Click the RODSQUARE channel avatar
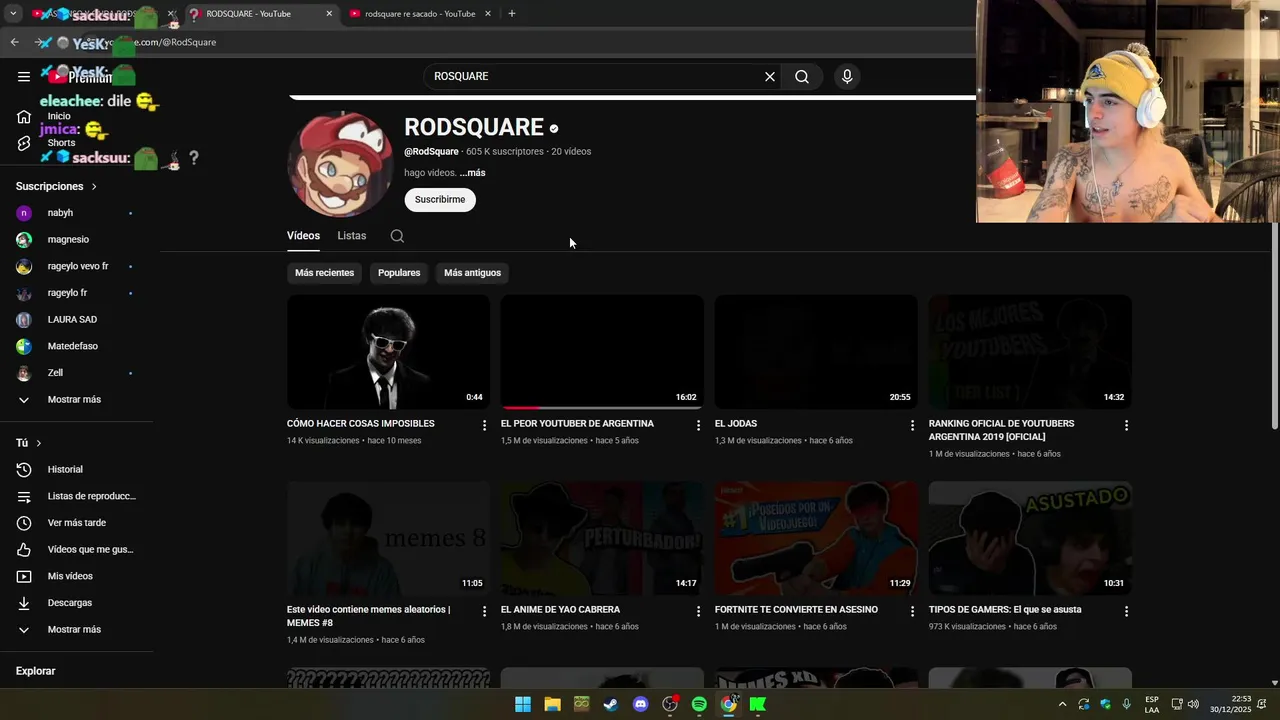Screen dimensions: 1280x720 pos(340,164)
